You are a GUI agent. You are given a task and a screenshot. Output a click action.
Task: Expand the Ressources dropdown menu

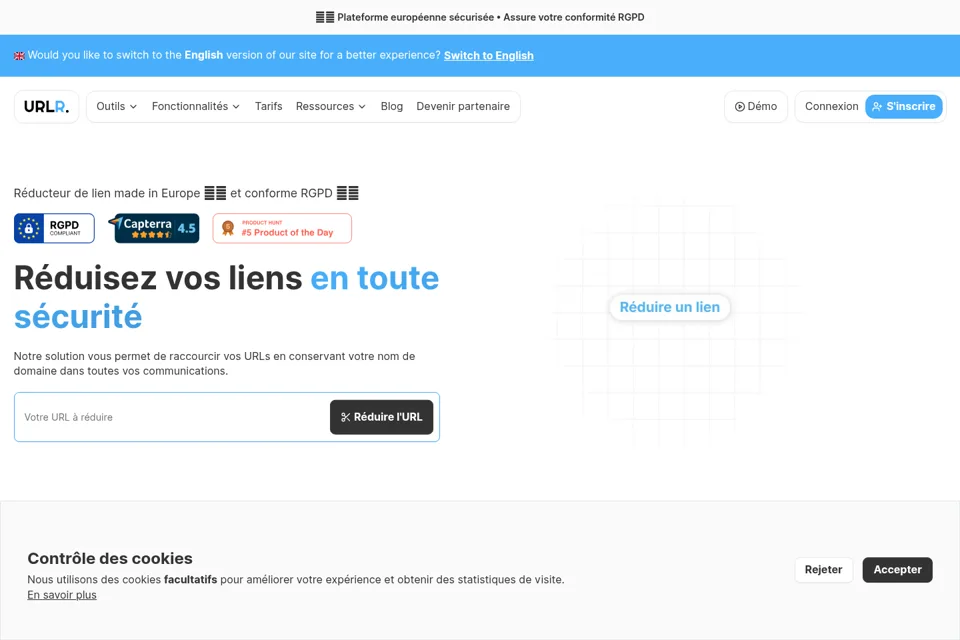click(x=331, y=107)
